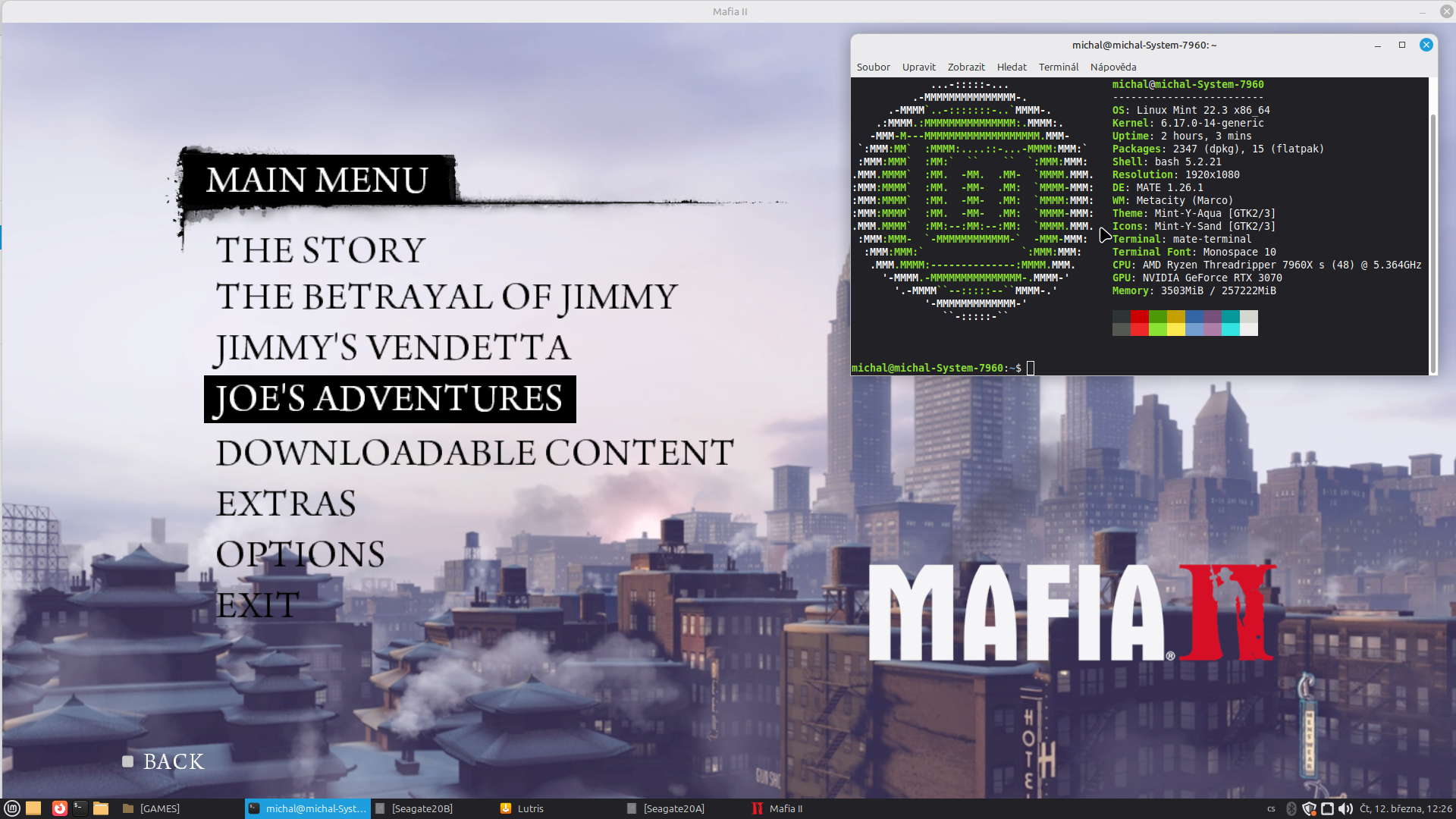The width and height of the screenshot is (1456, 819).
Task: Open the calendar from the panel clock
Action: [x=1405, y=808]
